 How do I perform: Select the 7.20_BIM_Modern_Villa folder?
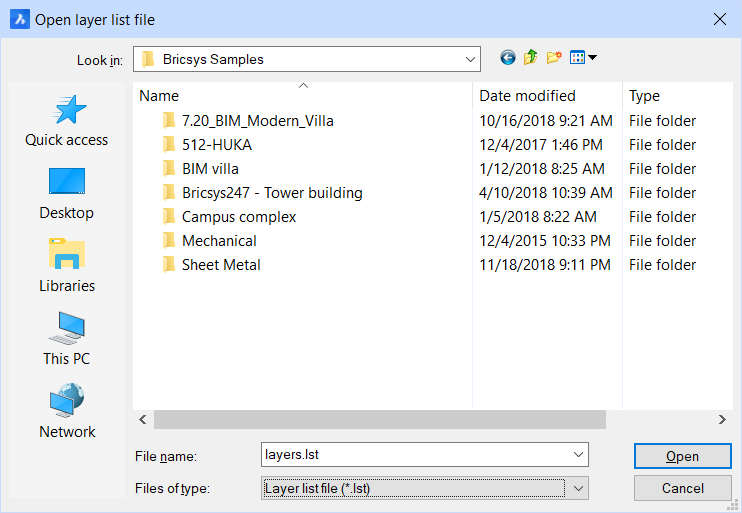point(257,121)
